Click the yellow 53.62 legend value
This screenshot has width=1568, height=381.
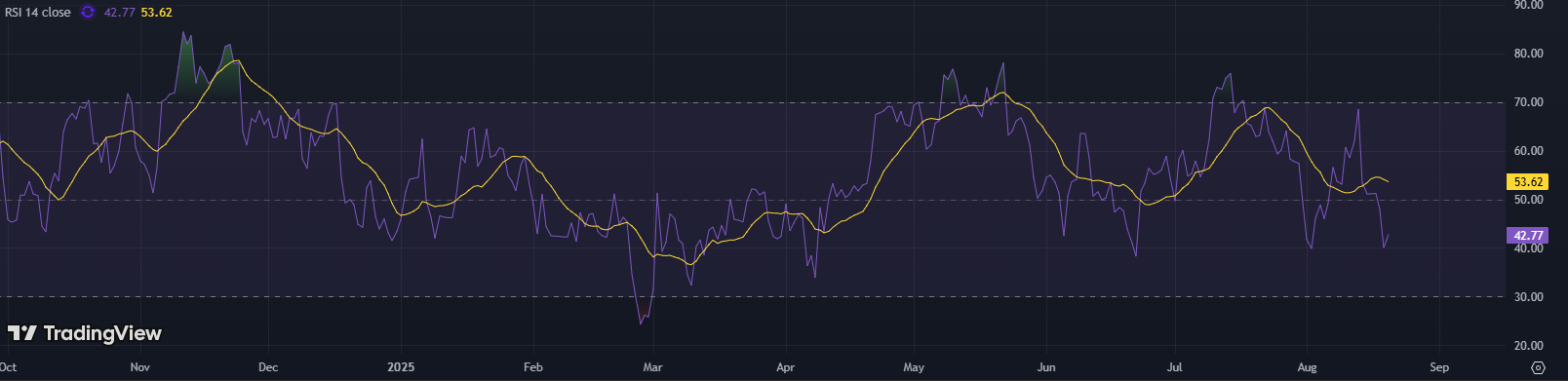click(156, 13)
